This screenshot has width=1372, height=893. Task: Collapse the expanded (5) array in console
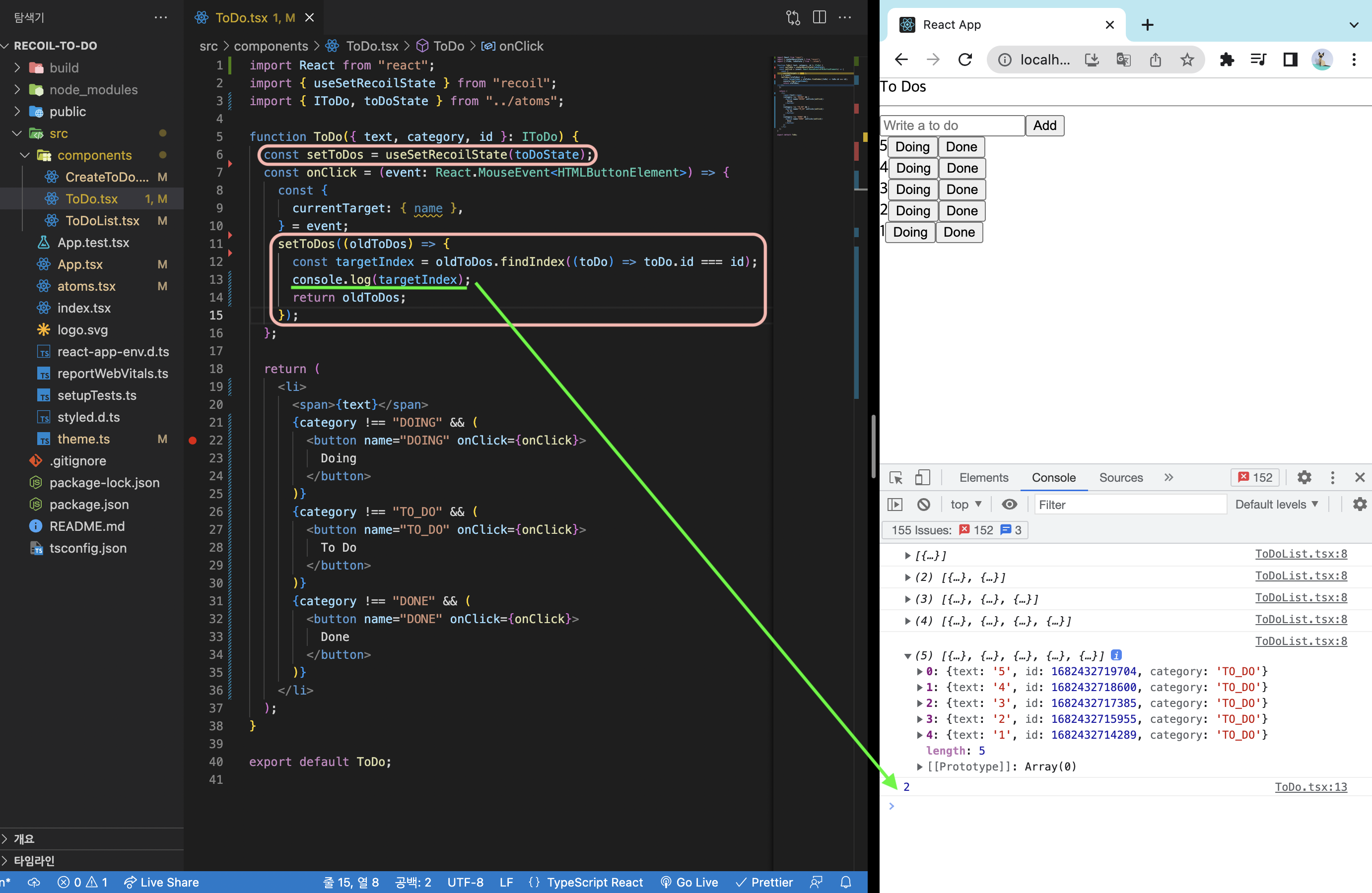pyautogui.click(x=907, y=656)
